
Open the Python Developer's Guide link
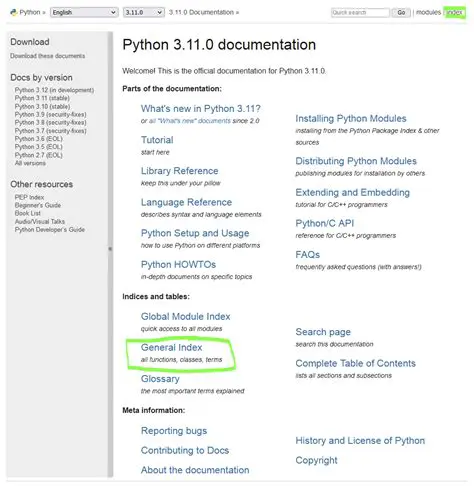50,229
